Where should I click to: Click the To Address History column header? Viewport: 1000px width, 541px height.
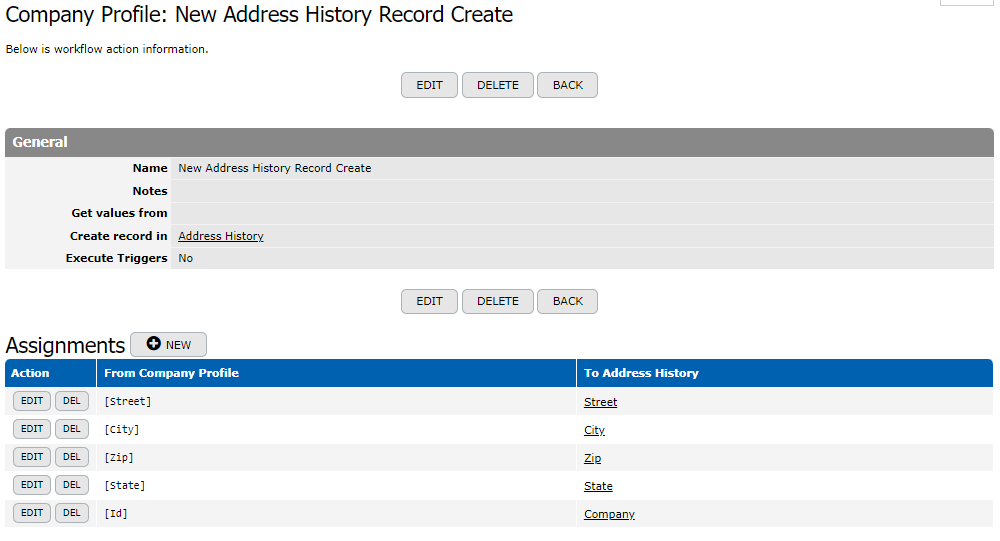[641, 373]
